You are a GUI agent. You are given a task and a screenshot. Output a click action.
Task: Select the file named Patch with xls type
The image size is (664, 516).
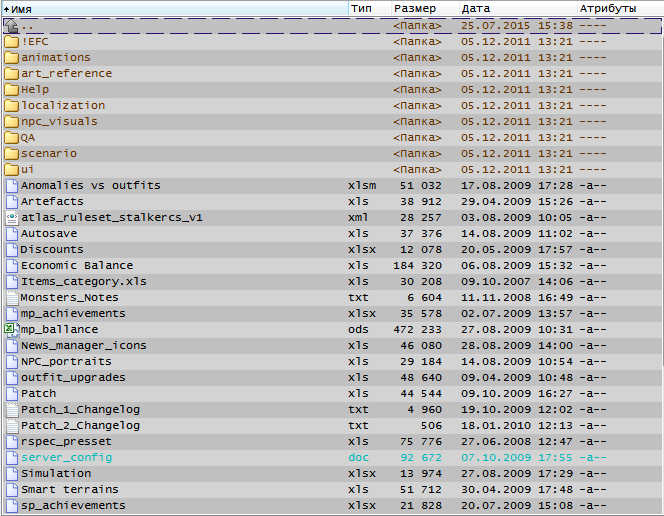pos(39,394)
